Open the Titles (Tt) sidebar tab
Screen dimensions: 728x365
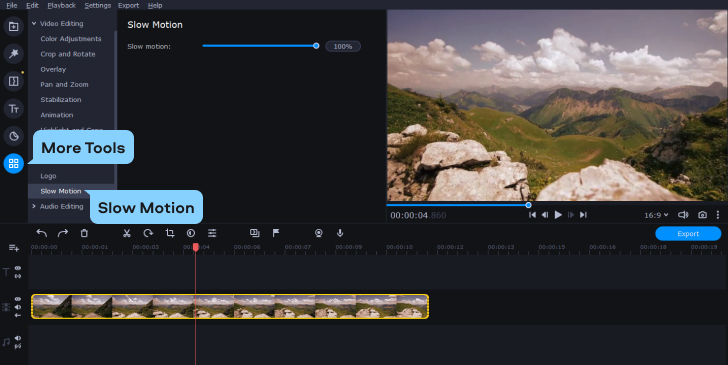coord(13,109)
